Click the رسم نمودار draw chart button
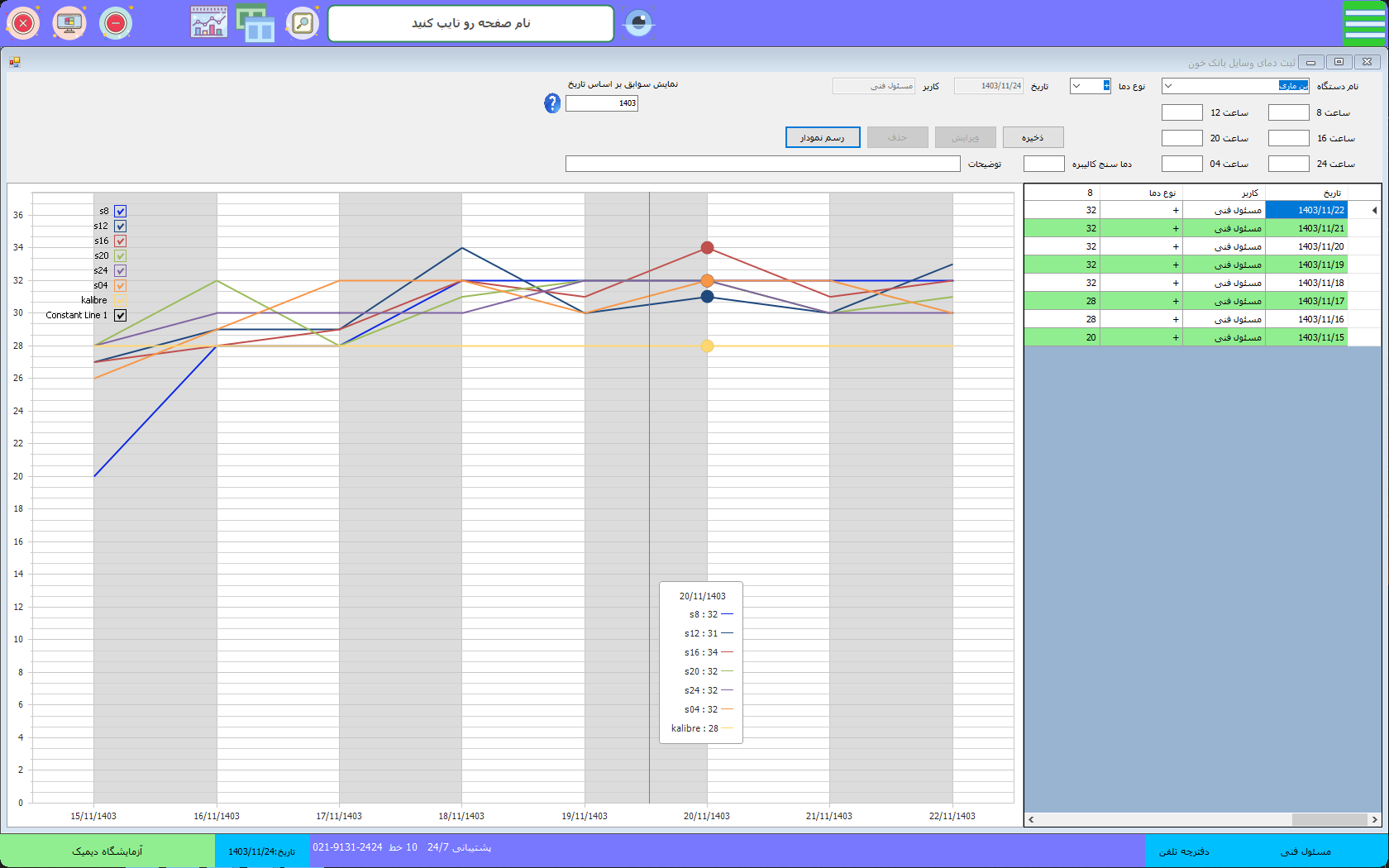This screenshot has width=1389, height=868. tap(823, 137)
